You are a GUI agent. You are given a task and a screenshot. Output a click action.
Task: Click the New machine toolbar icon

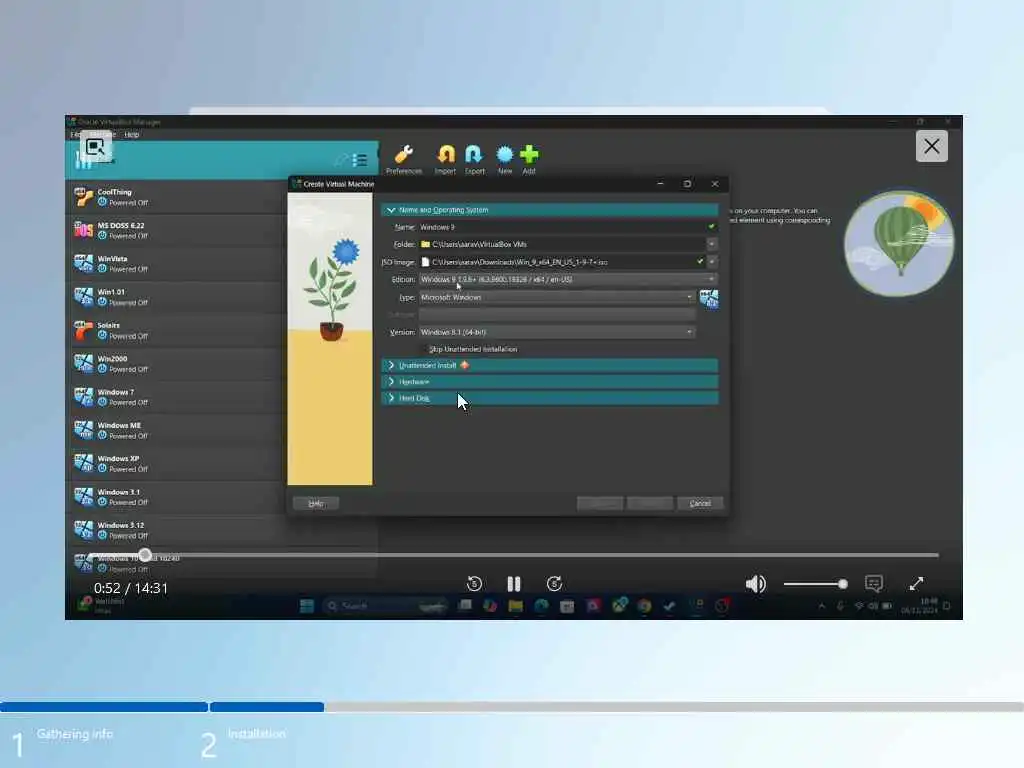coord(505,159)
